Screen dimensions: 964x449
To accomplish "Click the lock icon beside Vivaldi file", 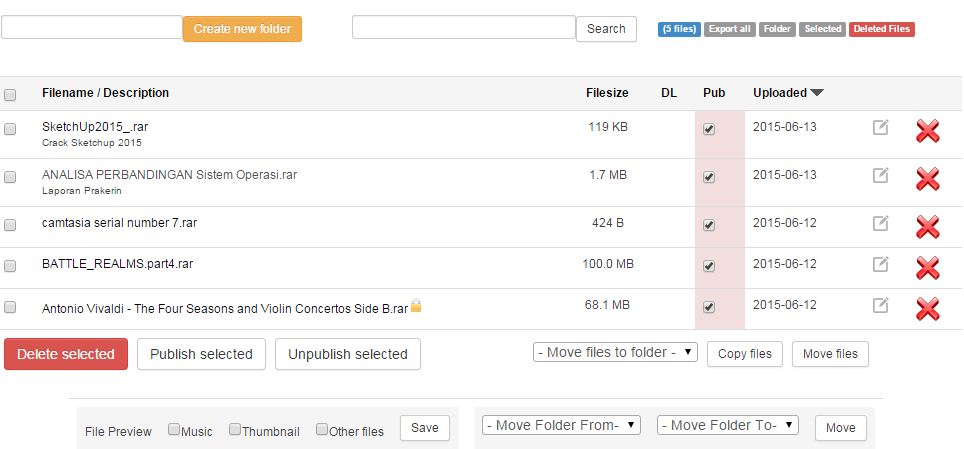I will [416, 306].
